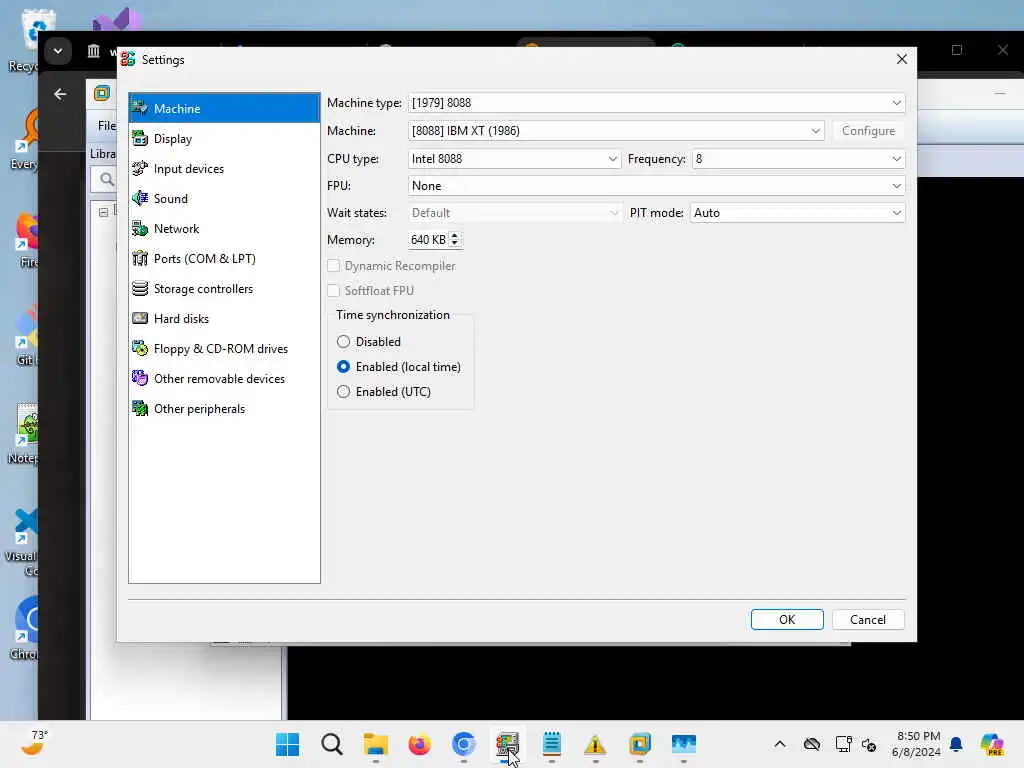Click the Floppy & CD-ROM drives icon

pos(140,349)
